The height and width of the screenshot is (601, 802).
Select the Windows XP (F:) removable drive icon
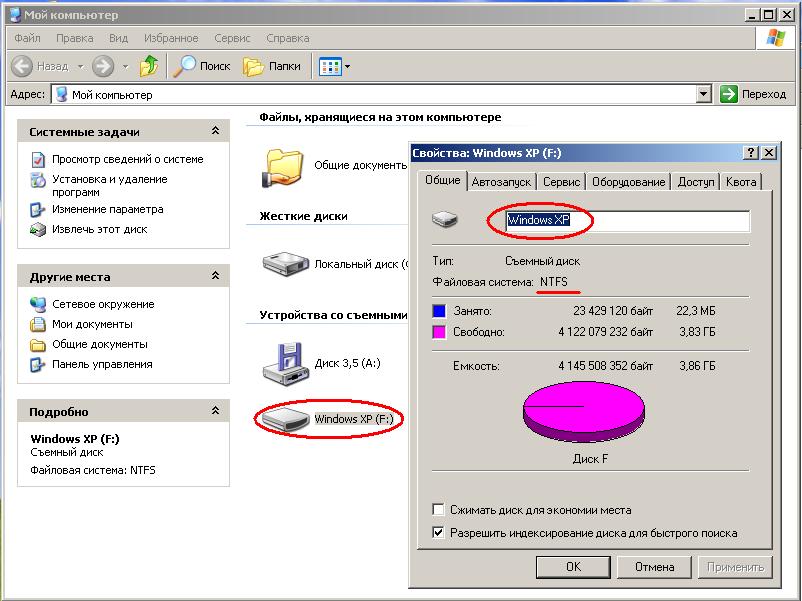click(x=286, y=419)
